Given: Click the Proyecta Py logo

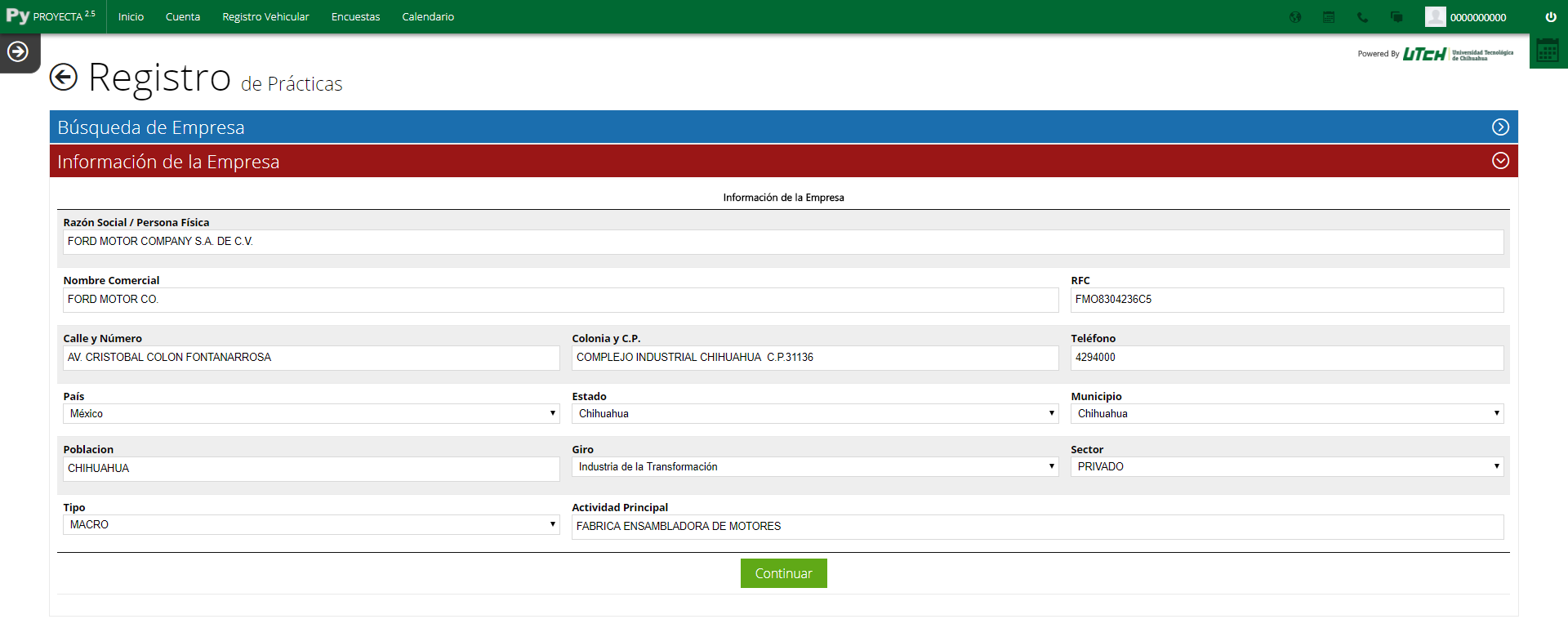Looking at the screenshot, I should click(x=51, y=16).
